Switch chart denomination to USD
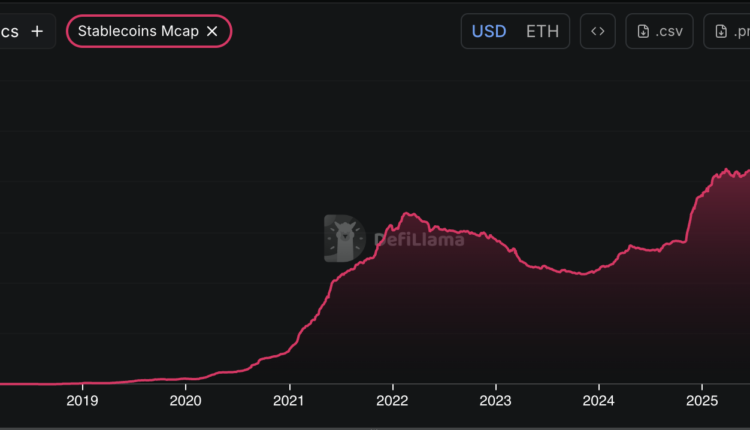The height and width of the screenshot is (430, 750). point(488,31)
